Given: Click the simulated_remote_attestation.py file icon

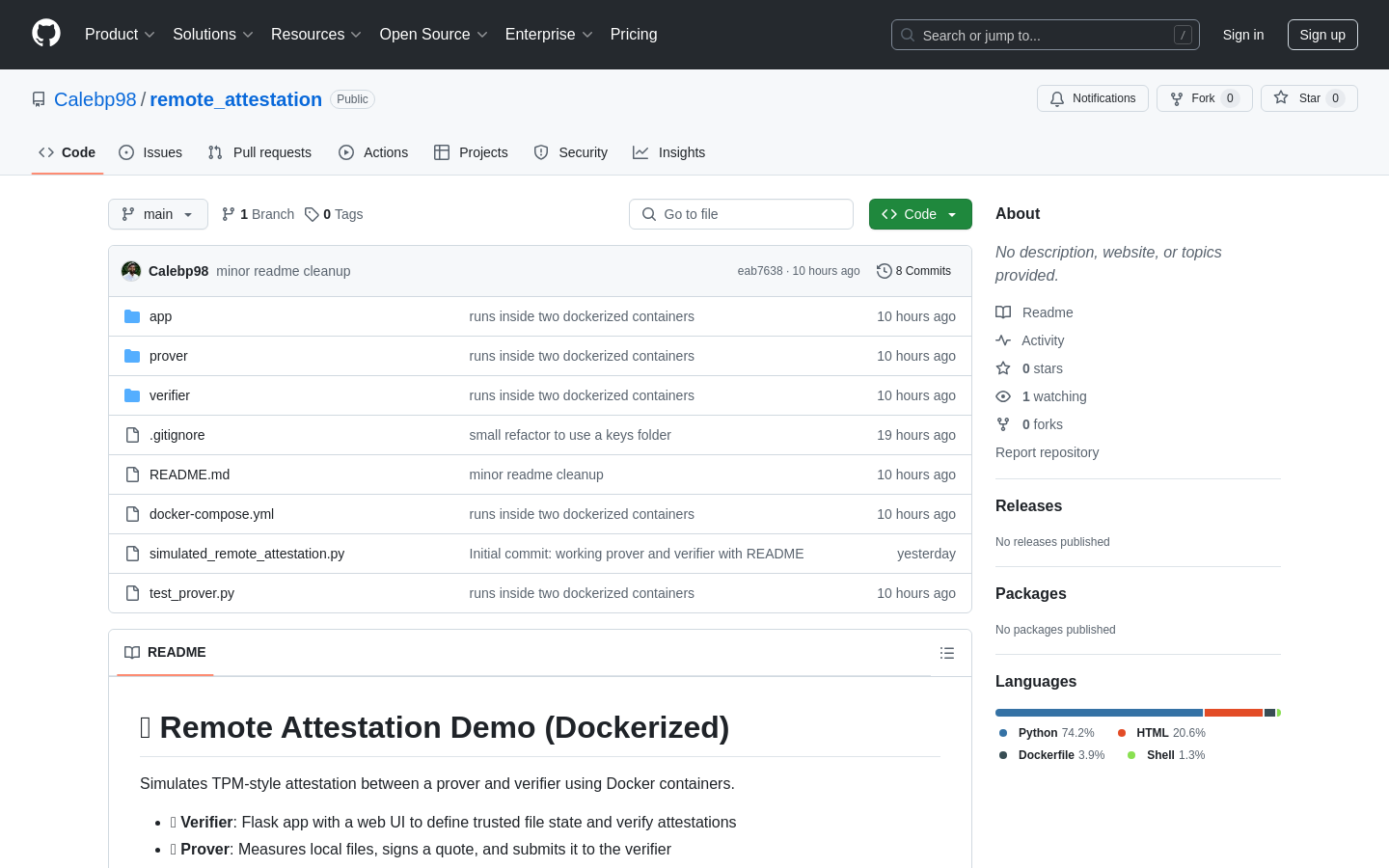Looking at the screenshot, I should [x=132, y=554].
